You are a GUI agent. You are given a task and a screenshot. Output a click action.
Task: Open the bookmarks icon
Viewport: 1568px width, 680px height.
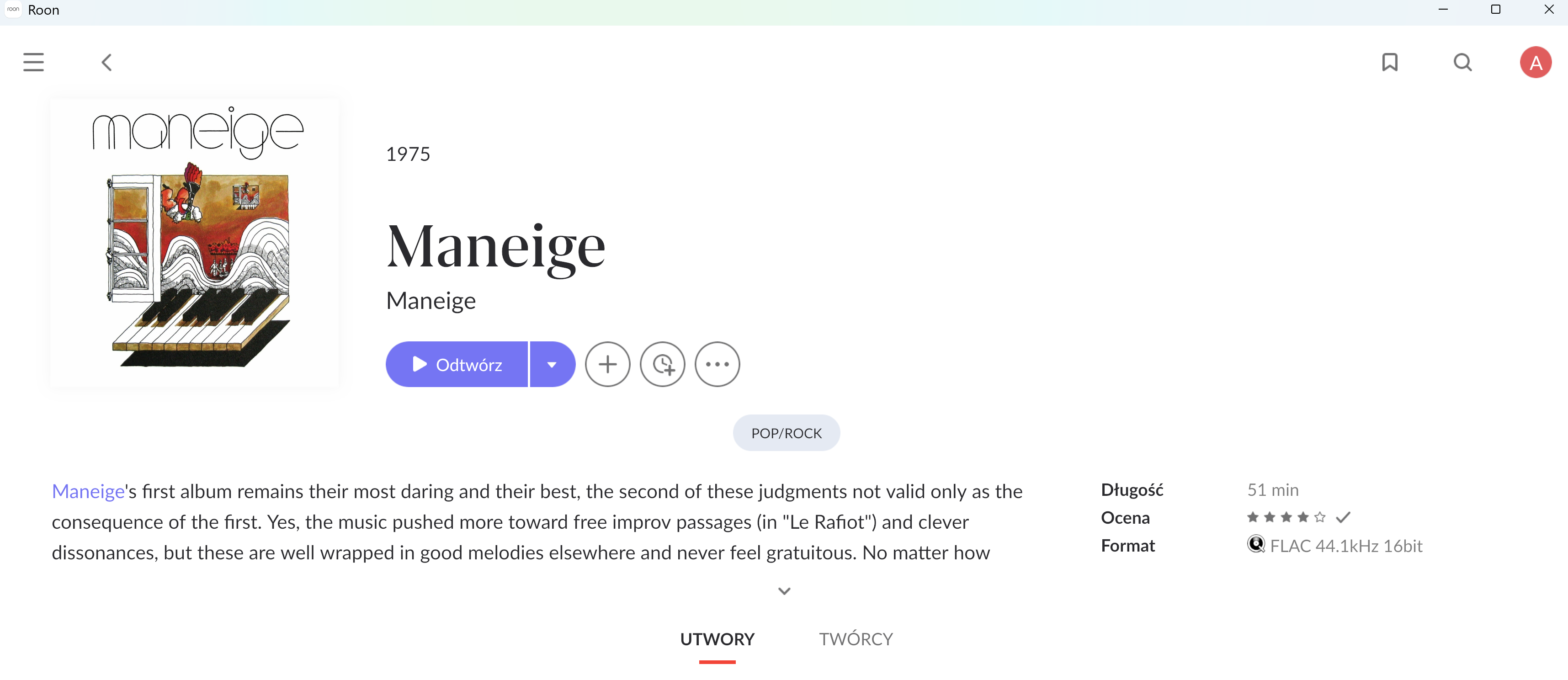1390,62
